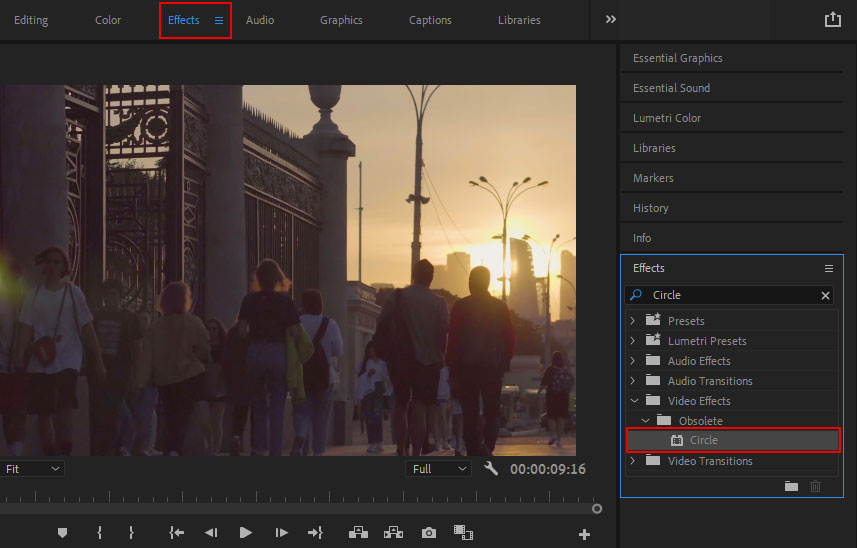857x548 pixels.
Task: Go to Out point
Action: 315,533
